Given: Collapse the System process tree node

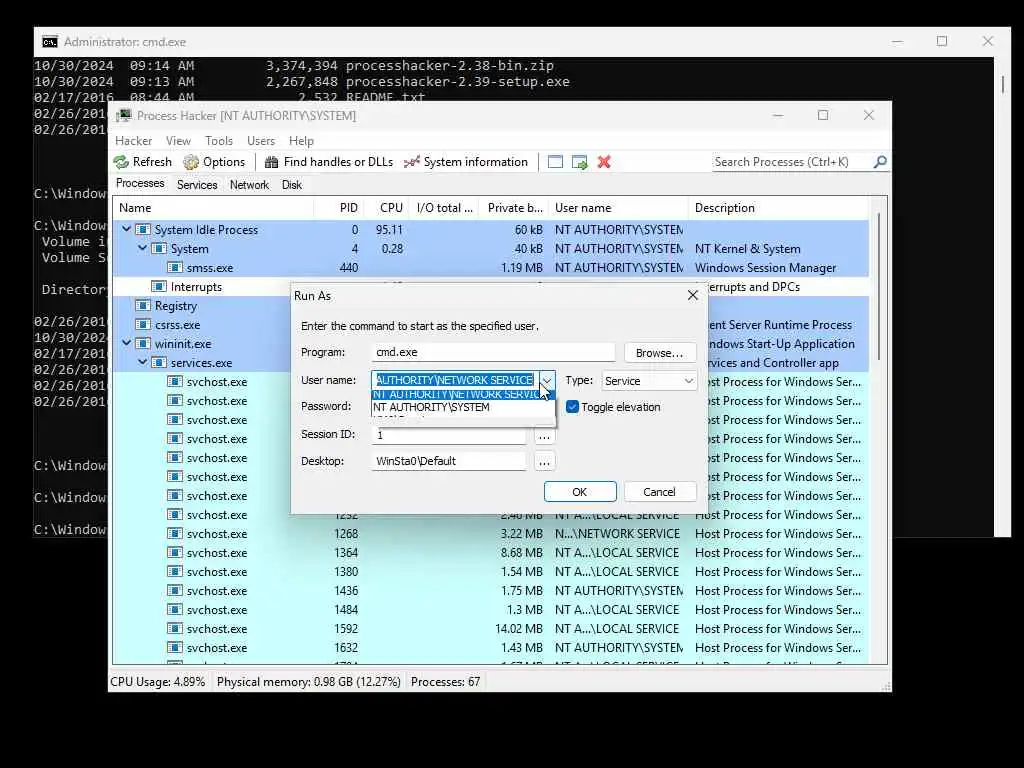Looking at the screenshot, I should pos(142,248).
